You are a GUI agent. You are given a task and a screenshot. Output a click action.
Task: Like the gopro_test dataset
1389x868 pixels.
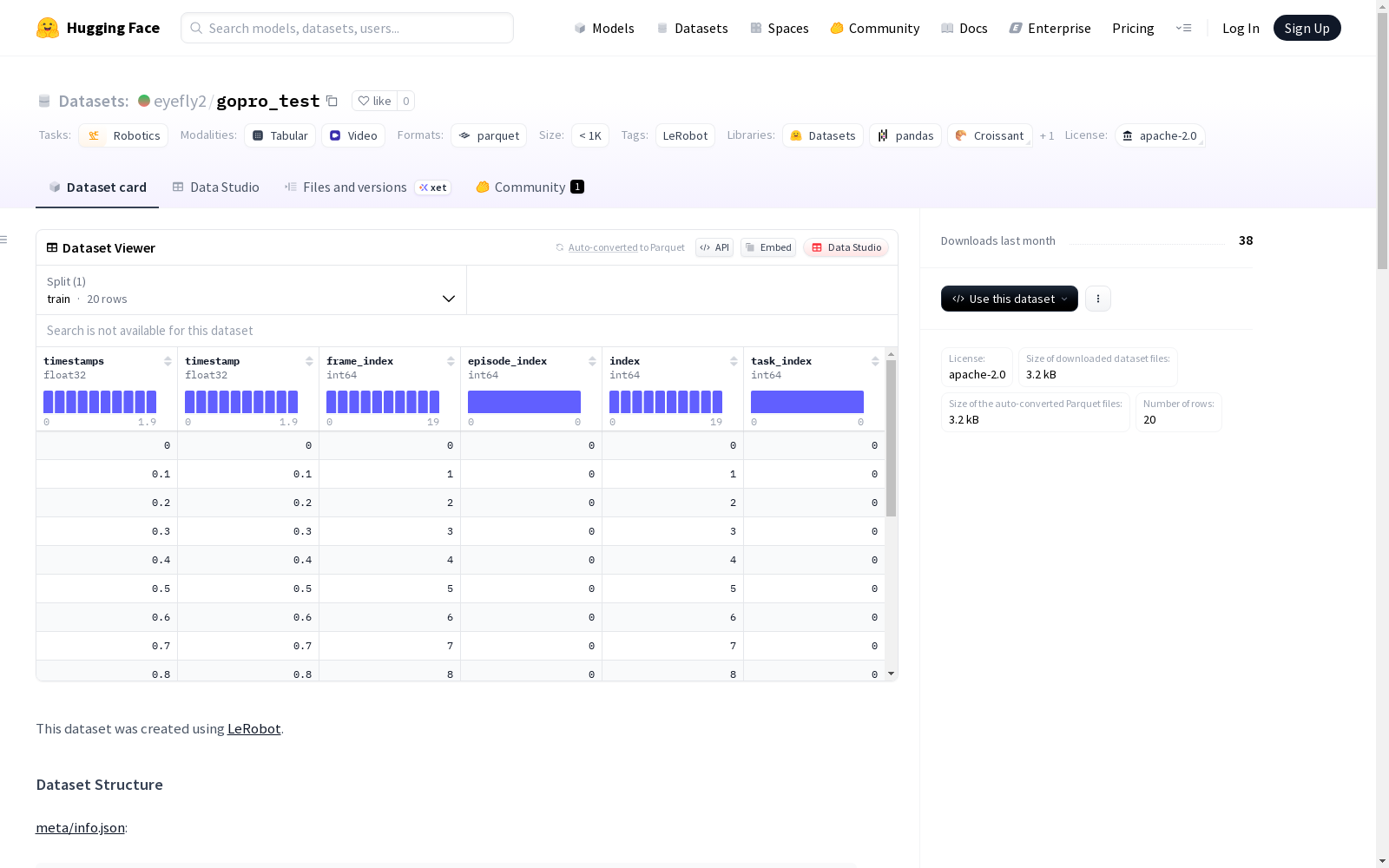point(375,101)
